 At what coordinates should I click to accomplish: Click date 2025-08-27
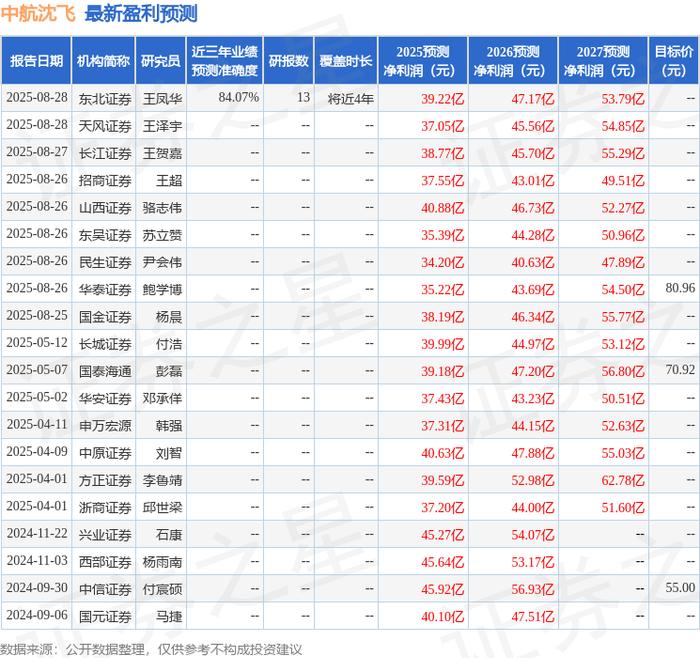[37, 152]
